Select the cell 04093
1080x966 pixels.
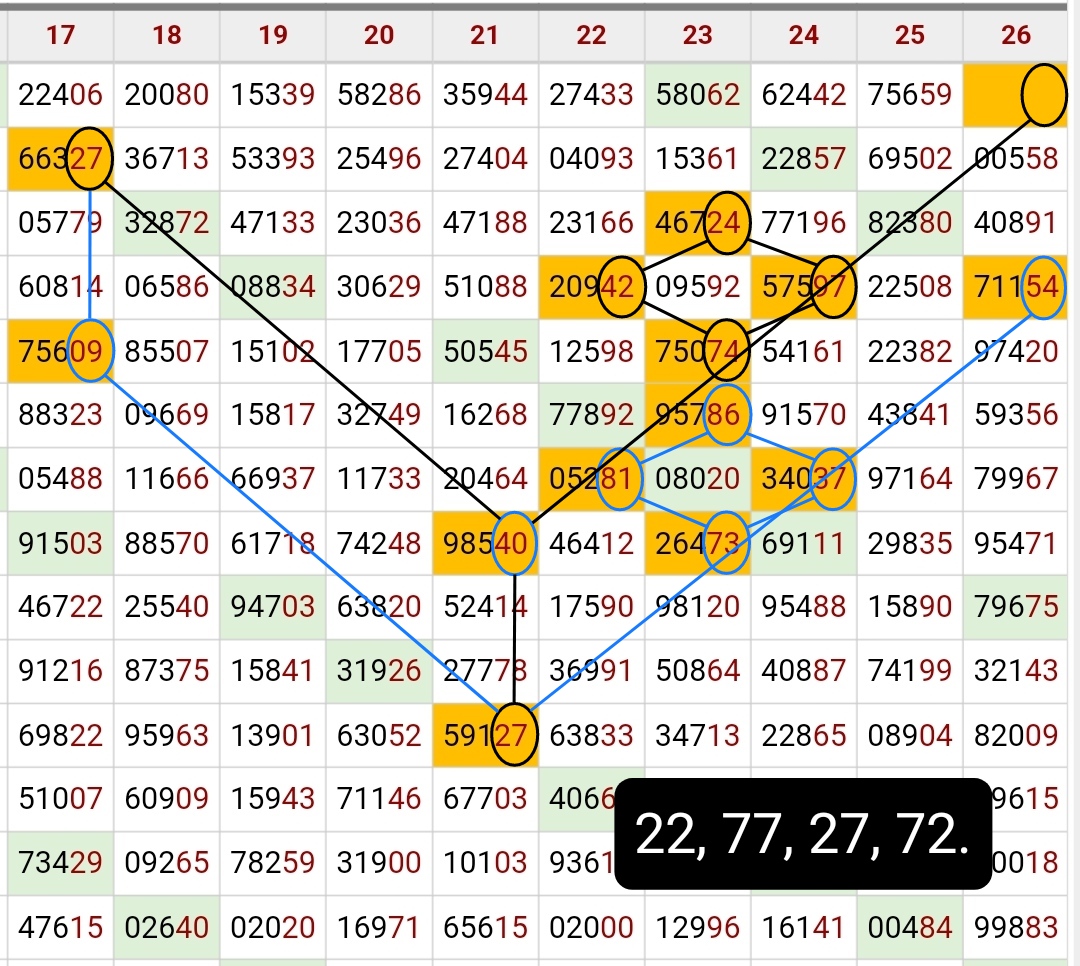coord(592,159)
